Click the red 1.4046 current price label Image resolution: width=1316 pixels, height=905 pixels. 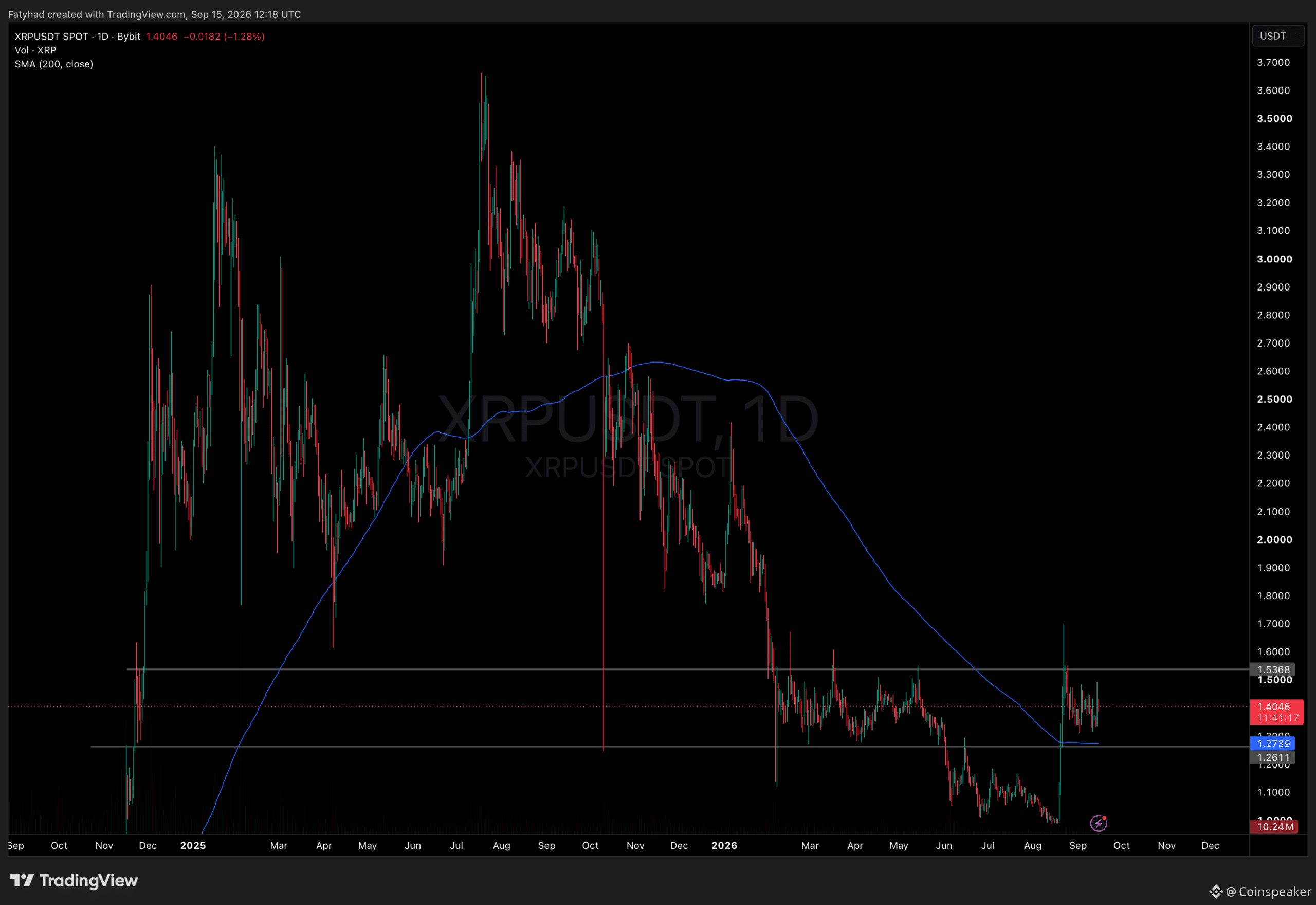pos(1276,712)
